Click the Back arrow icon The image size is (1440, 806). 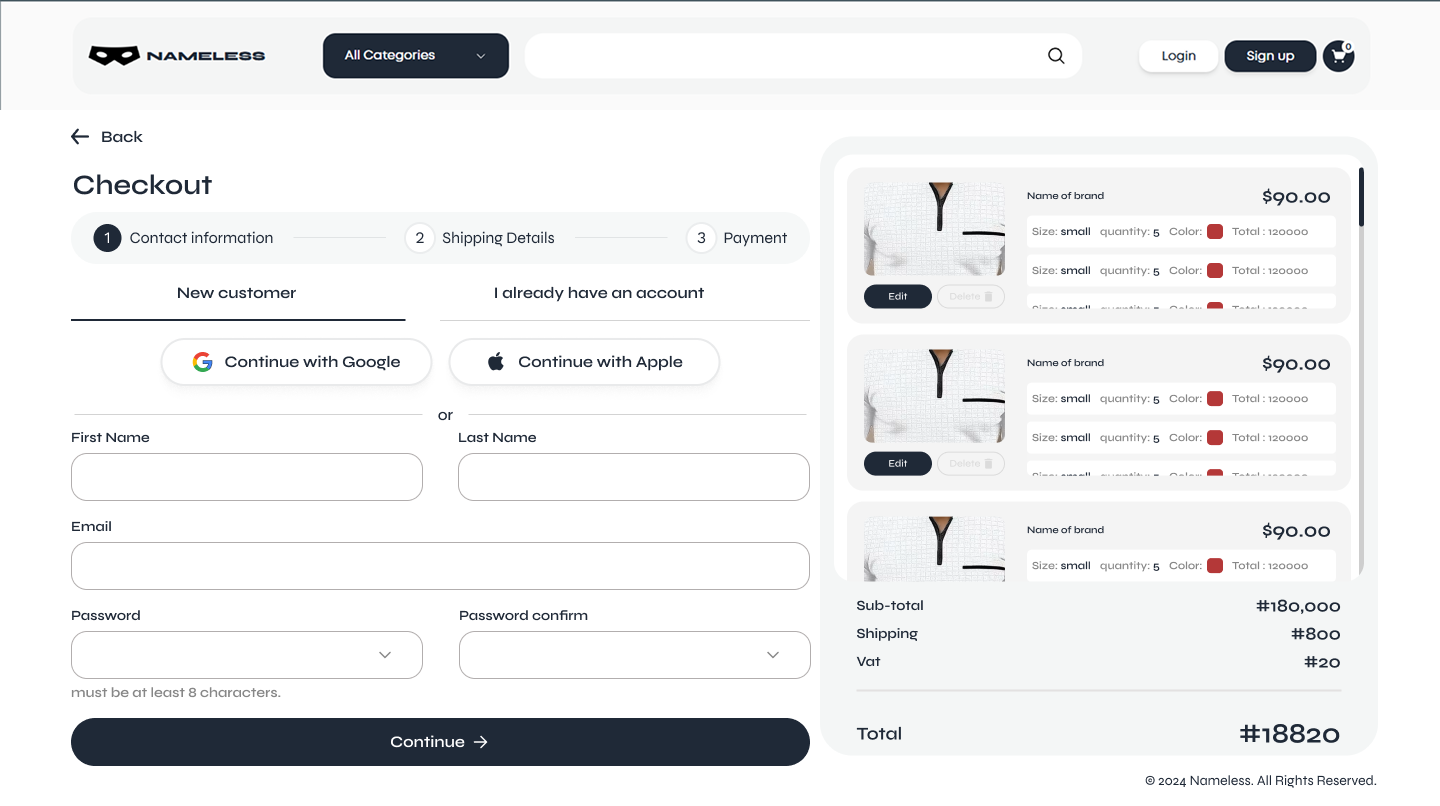pos(80,137)
